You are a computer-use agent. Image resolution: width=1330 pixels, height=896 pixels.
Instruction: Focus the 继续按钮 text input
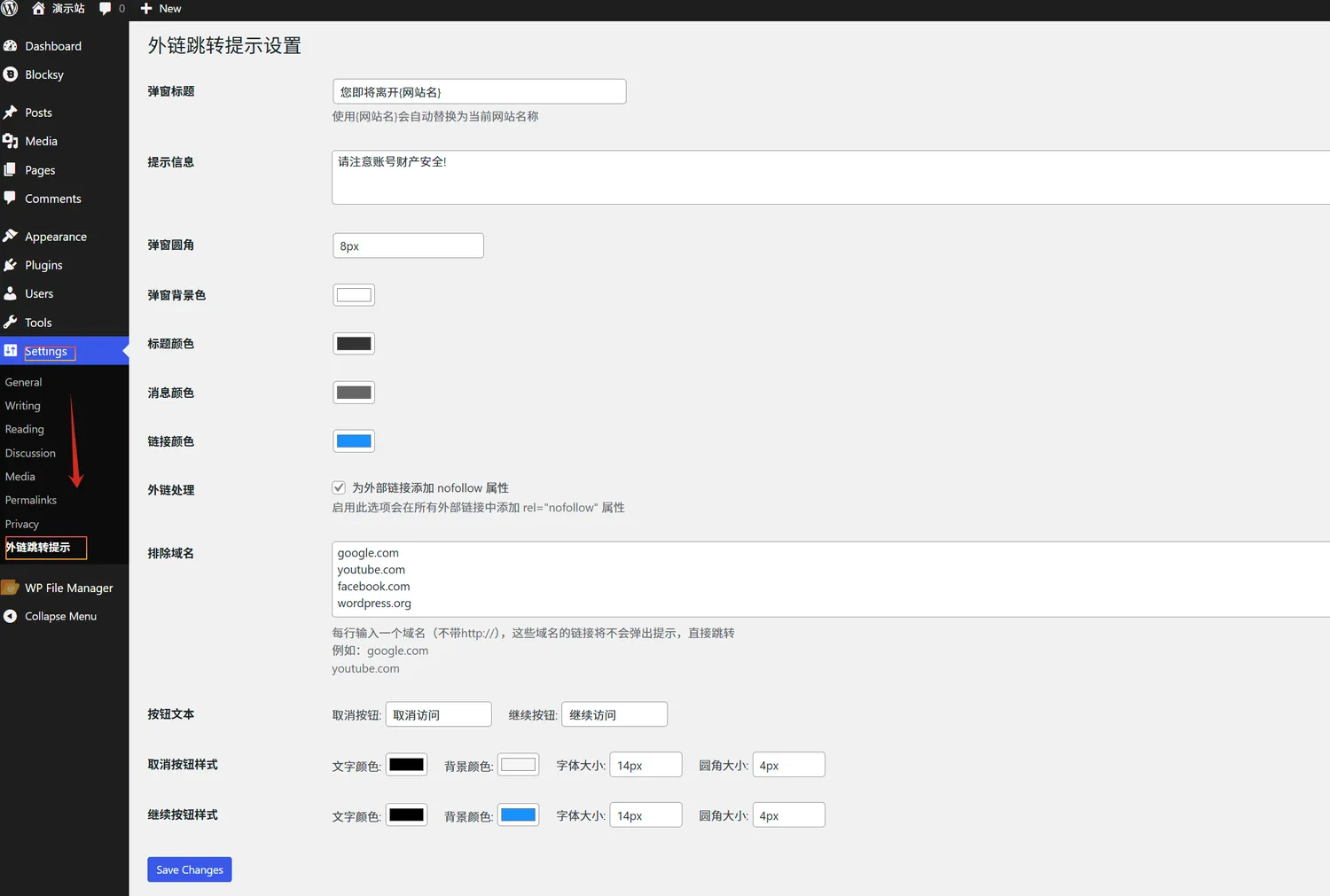click(x=614, y=714)
